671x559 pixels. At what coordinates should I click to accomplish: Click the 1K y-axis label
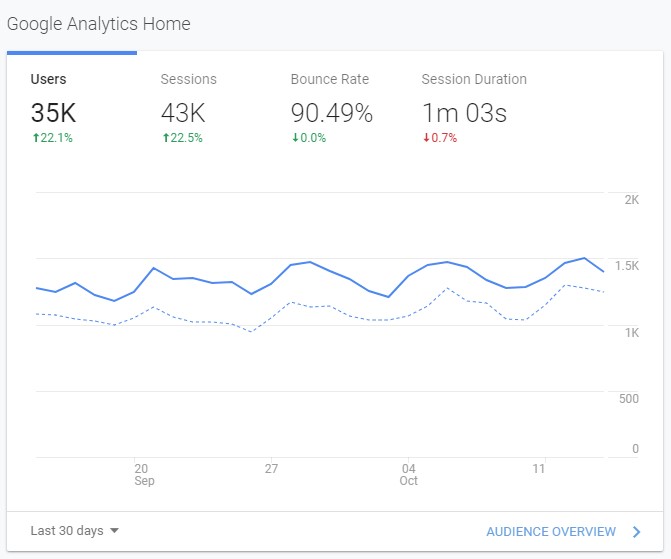tap(632, 333)
